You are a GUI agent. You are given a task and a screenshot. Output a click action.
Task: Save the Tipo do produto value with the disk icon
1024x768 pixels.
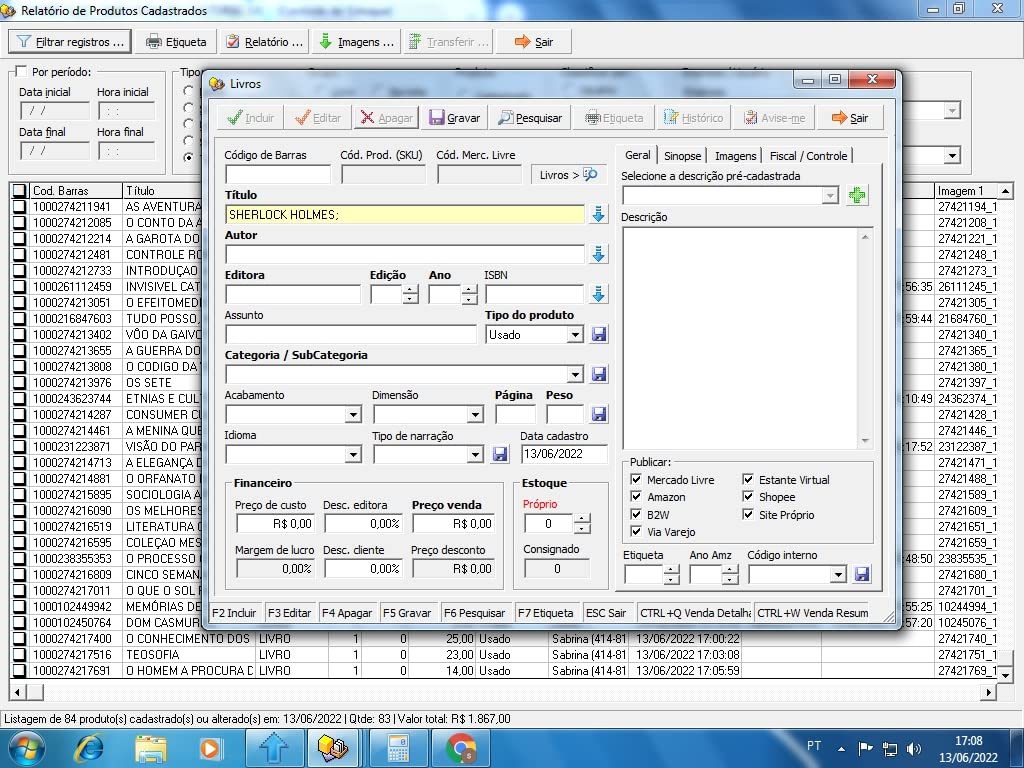coord(599,334)
